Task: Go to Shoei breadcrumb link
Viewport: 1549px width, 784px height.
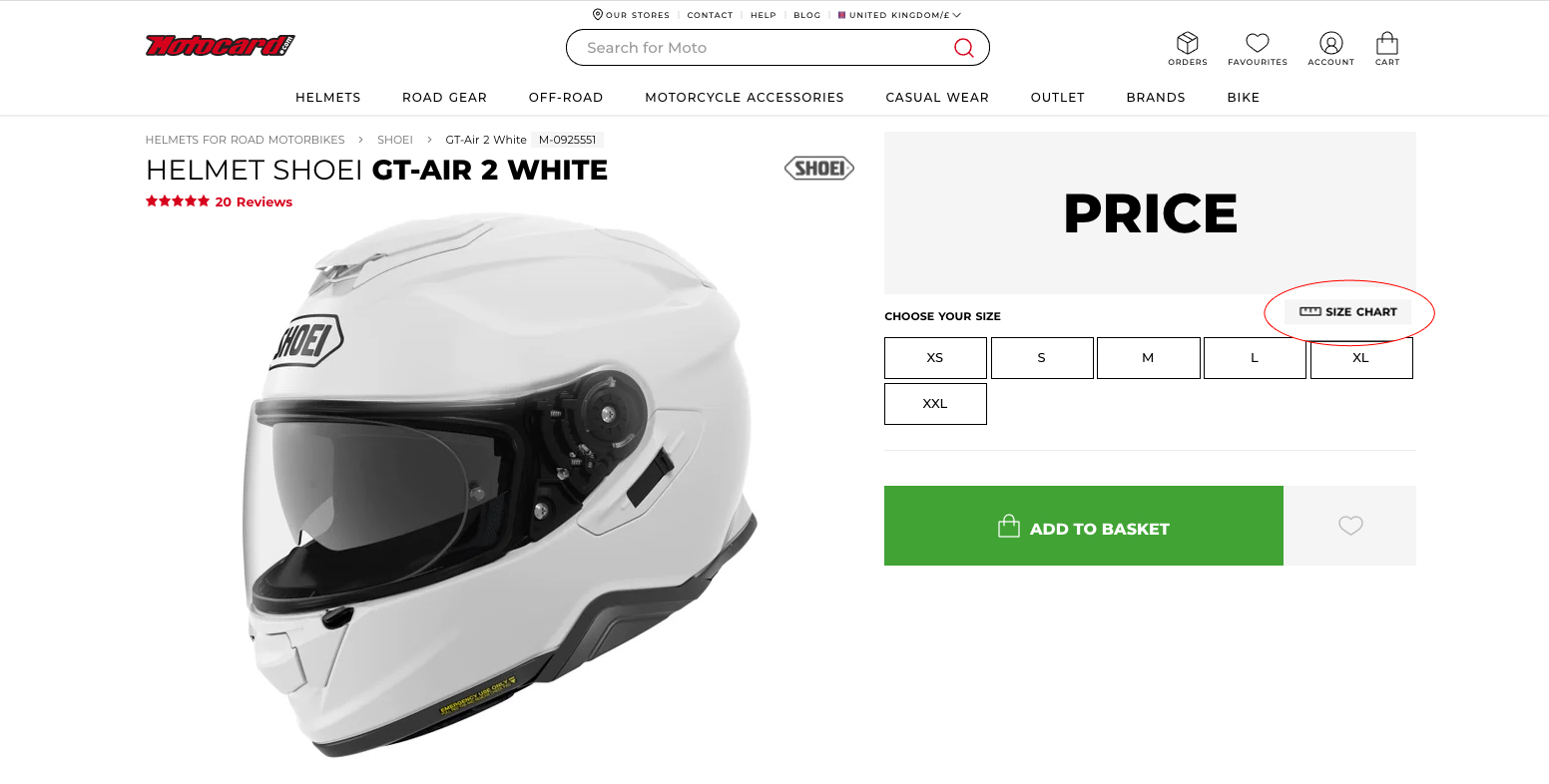Action: click(x=395, y=140)
